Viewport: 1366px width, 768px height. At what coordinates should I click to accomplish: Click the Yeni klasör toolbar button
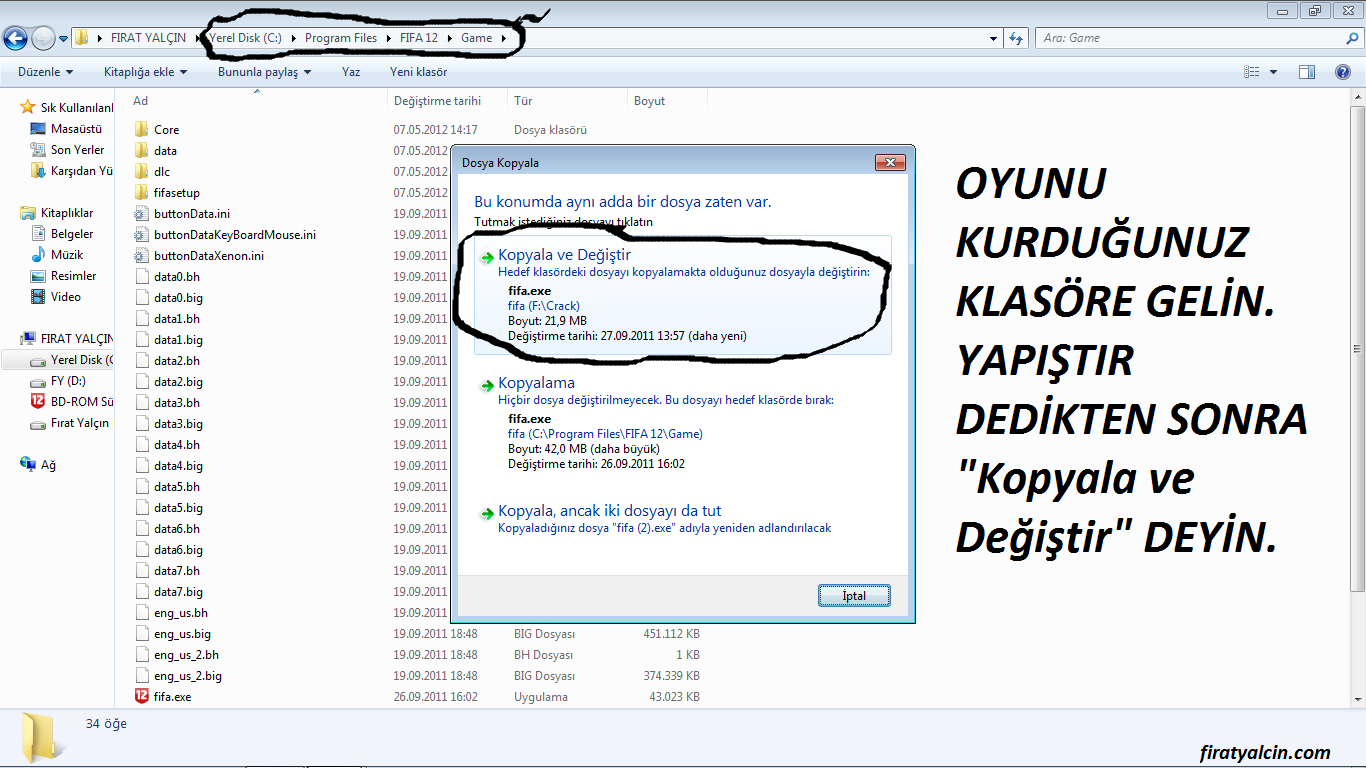pos(419,72)
